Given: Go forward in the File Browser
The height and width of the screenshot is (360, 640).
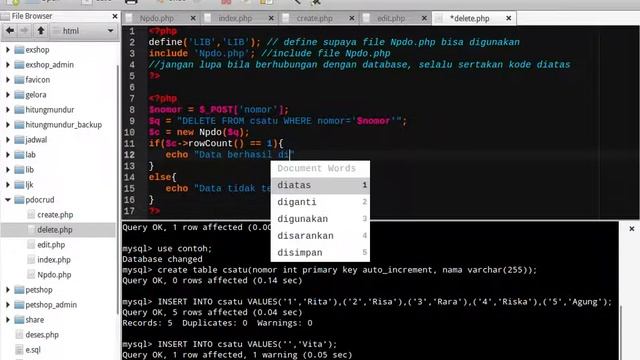Looking at the screenshot, I should [x=24, y=31].
